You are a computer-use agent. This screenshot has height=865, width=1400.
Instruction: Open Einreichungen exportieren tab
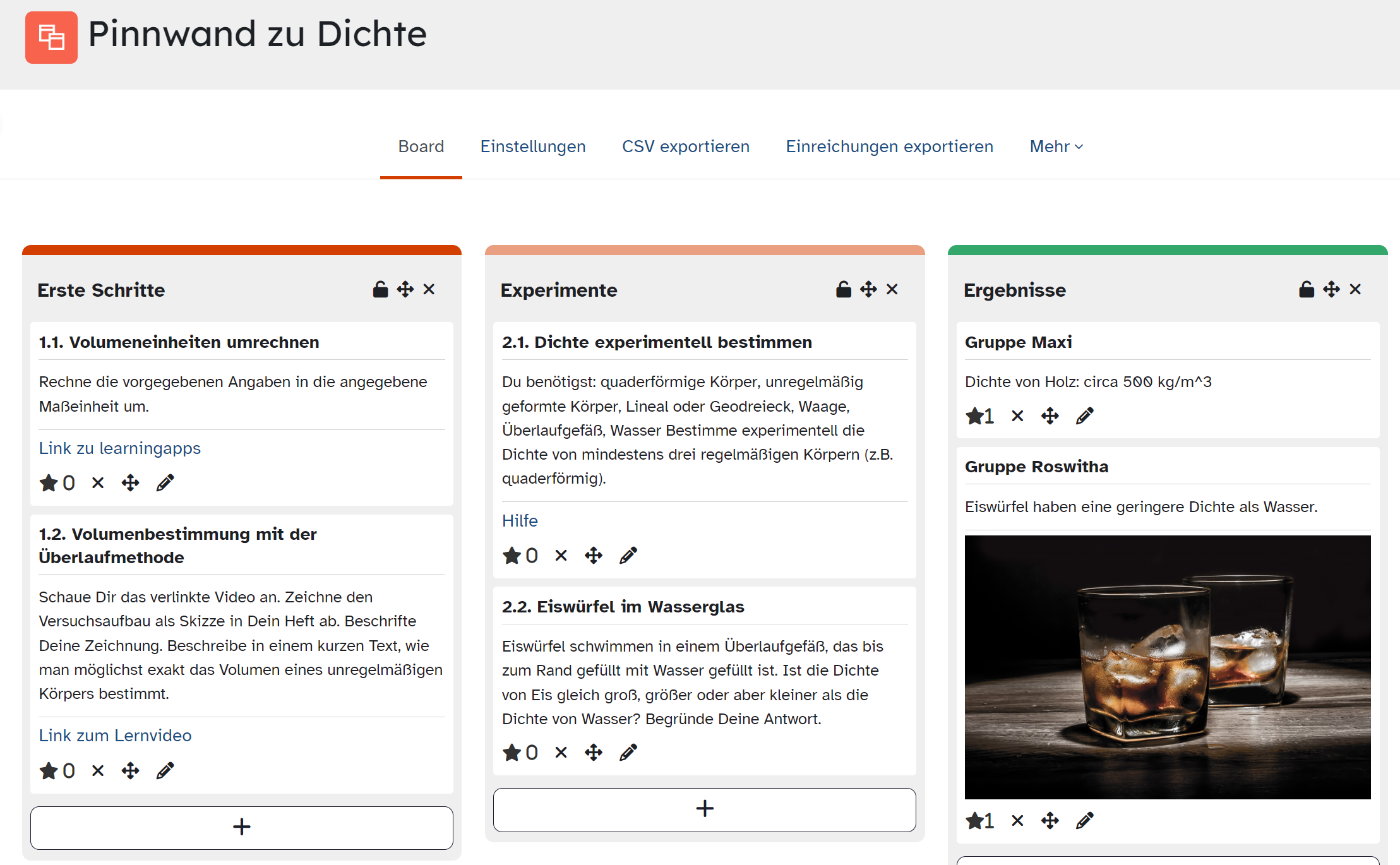889,146
